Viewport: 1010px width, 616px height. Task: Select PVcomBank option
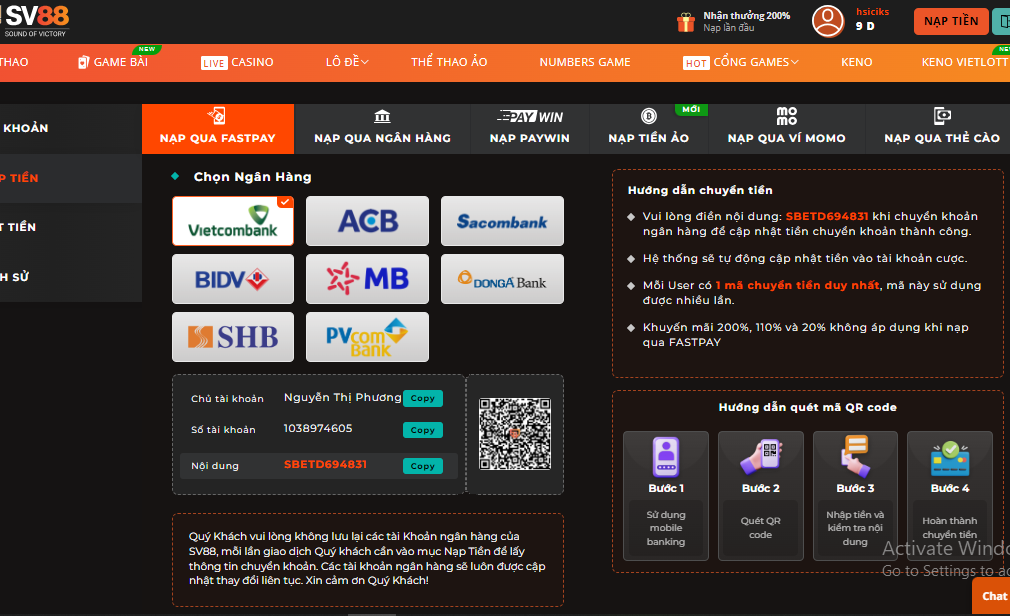tap(367, 337)
